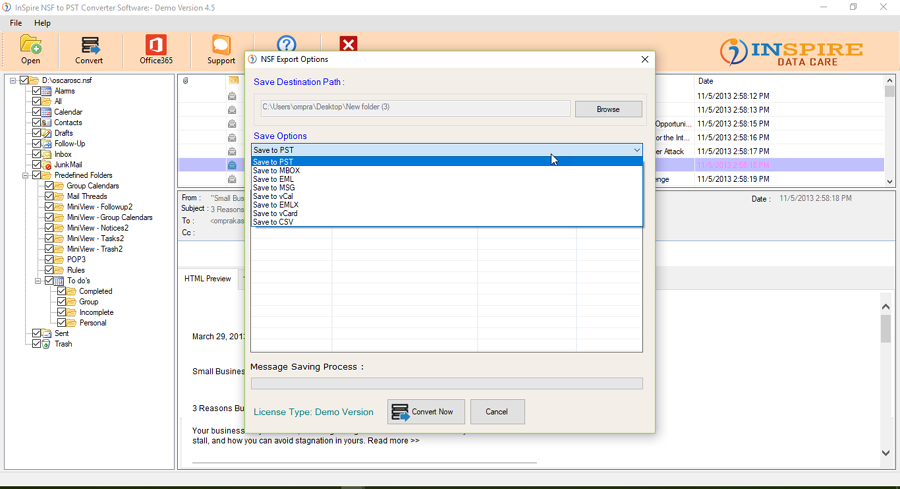Click the Calendar folder icon in tree
This screenshot has width=900, height=489.
coord(46,112)
